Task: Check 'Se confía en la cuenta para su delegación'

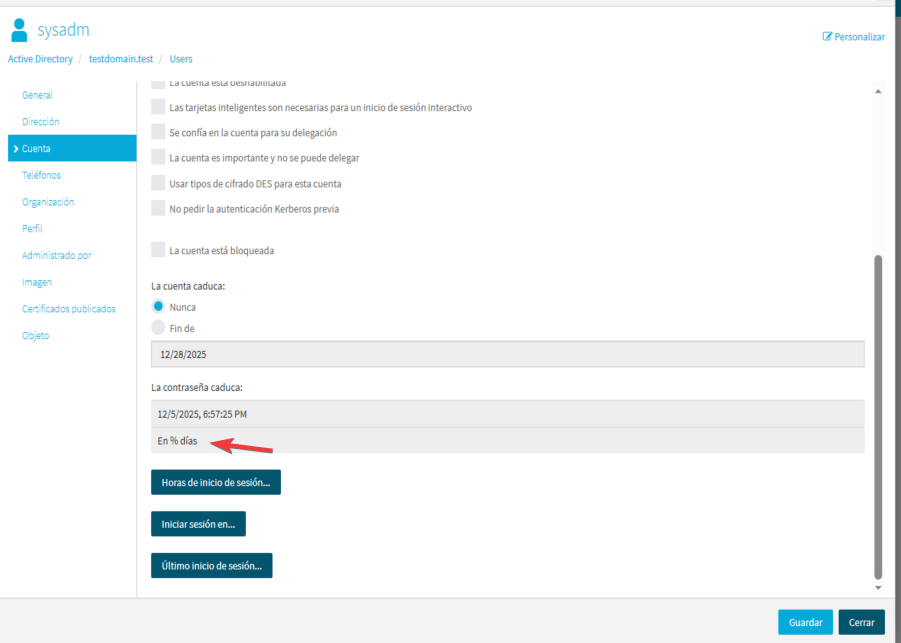Action: 157,132
